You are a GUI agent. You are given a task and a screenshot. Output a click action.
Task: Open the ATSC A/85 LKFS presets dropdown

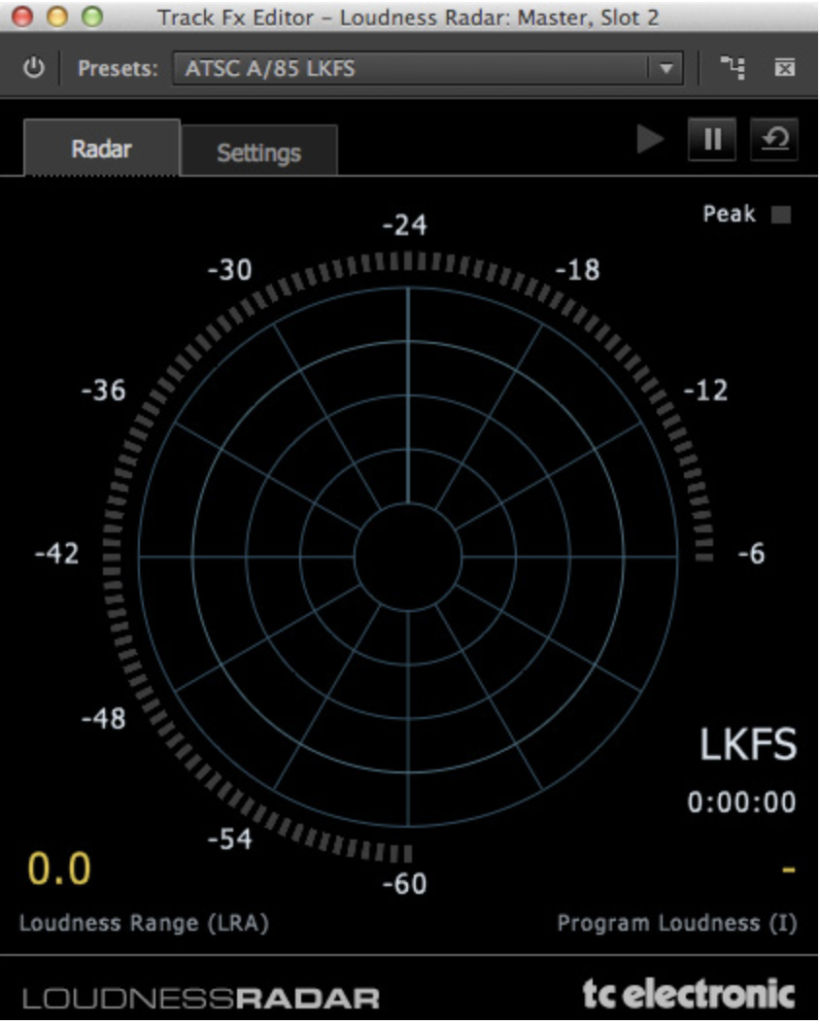pyautogui.click(x=428, y=69)
